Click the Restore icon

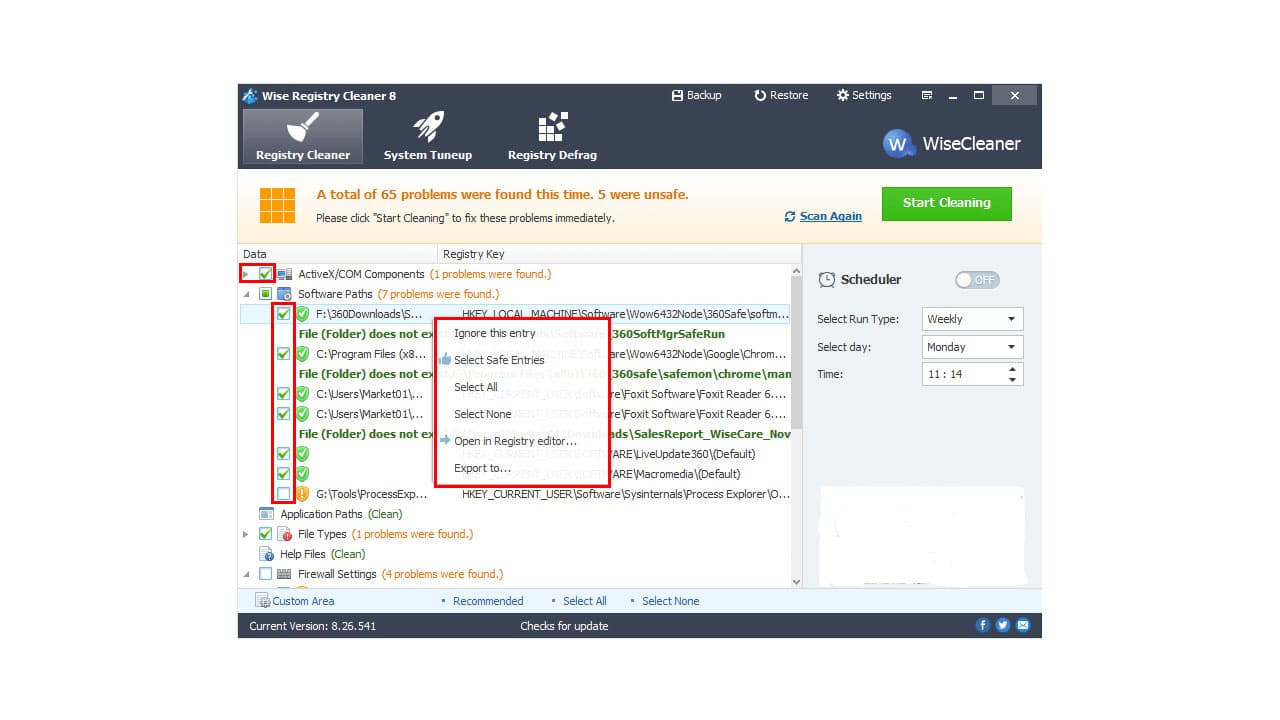coord(781,95)
